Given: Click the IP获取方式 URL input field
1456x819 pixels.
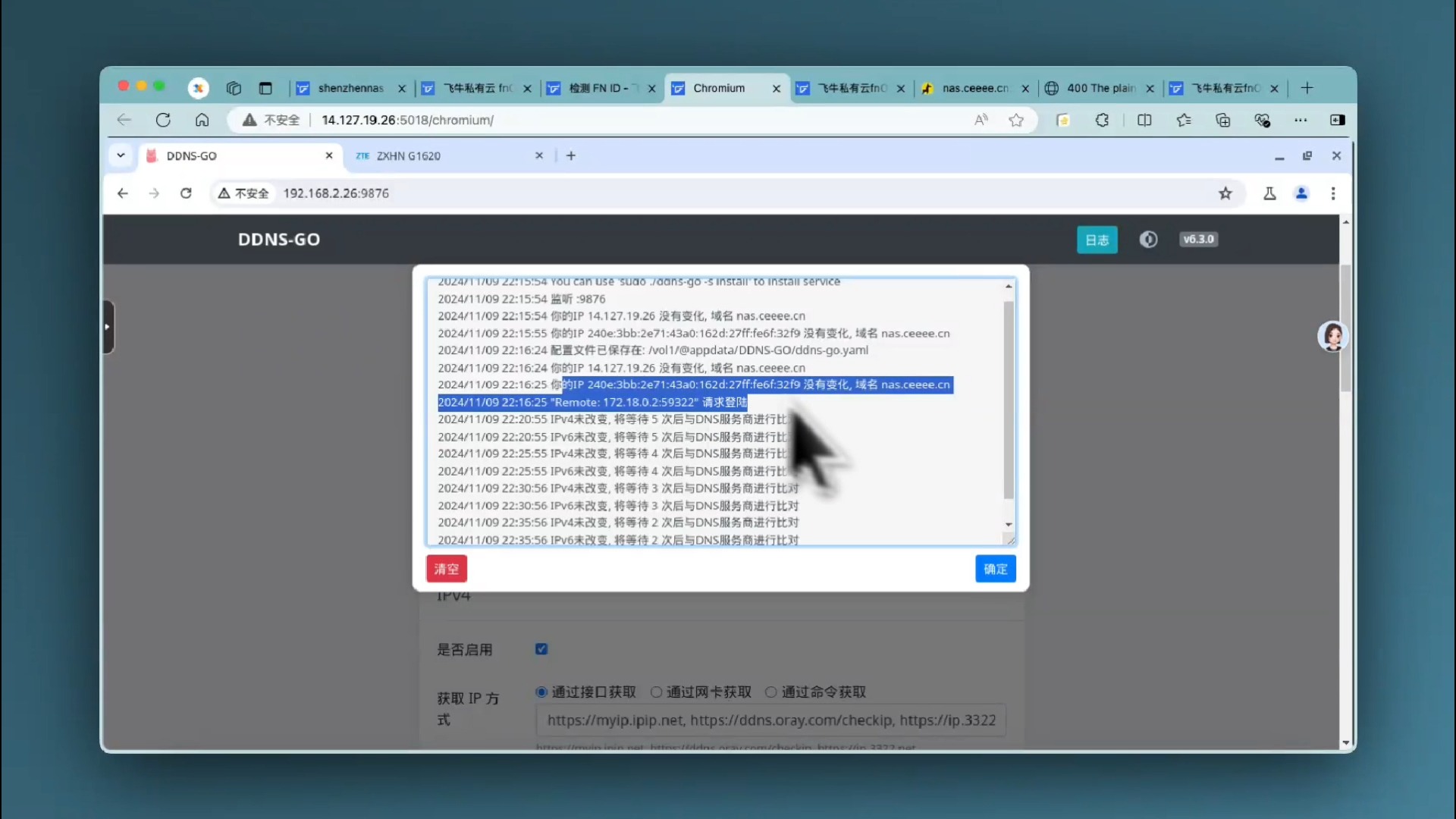Looking at the screenshot, I should [x=771, y=720].
